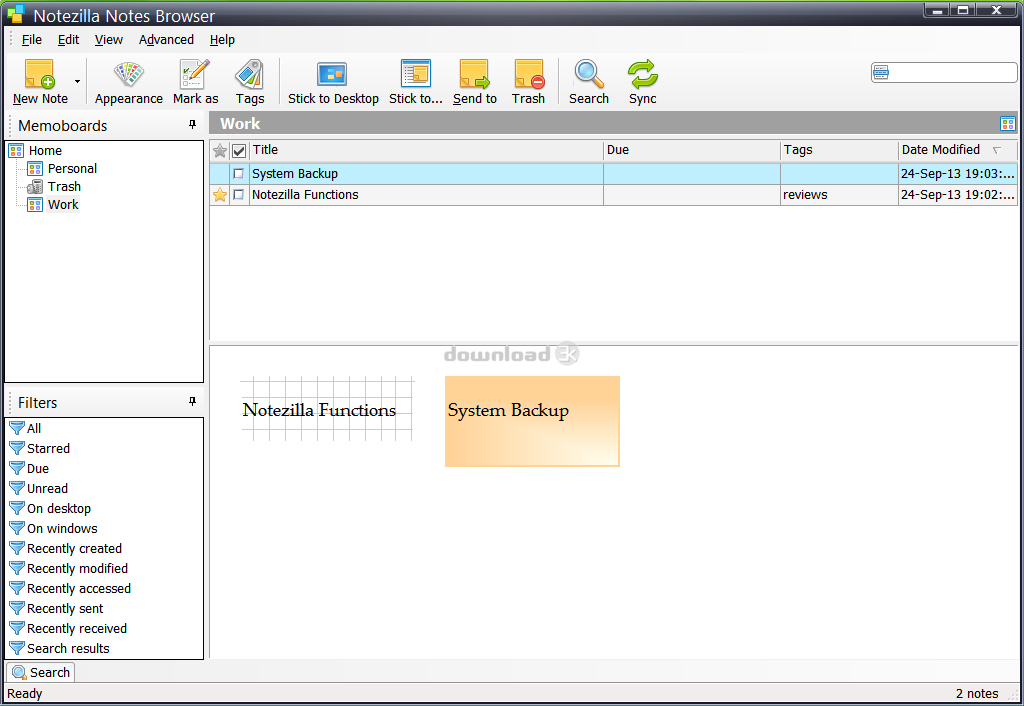Screen dimensions: 1024x706
Task: Click the Stick to... window icon
Action: (416, 74)
